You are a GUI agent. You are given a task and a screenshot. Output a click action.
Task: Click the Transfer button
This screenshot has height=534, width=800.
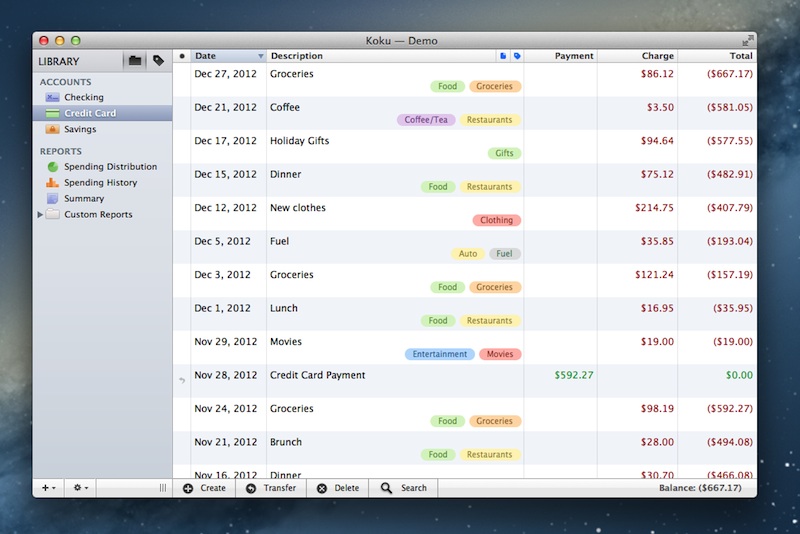click(x=270, y=488)
